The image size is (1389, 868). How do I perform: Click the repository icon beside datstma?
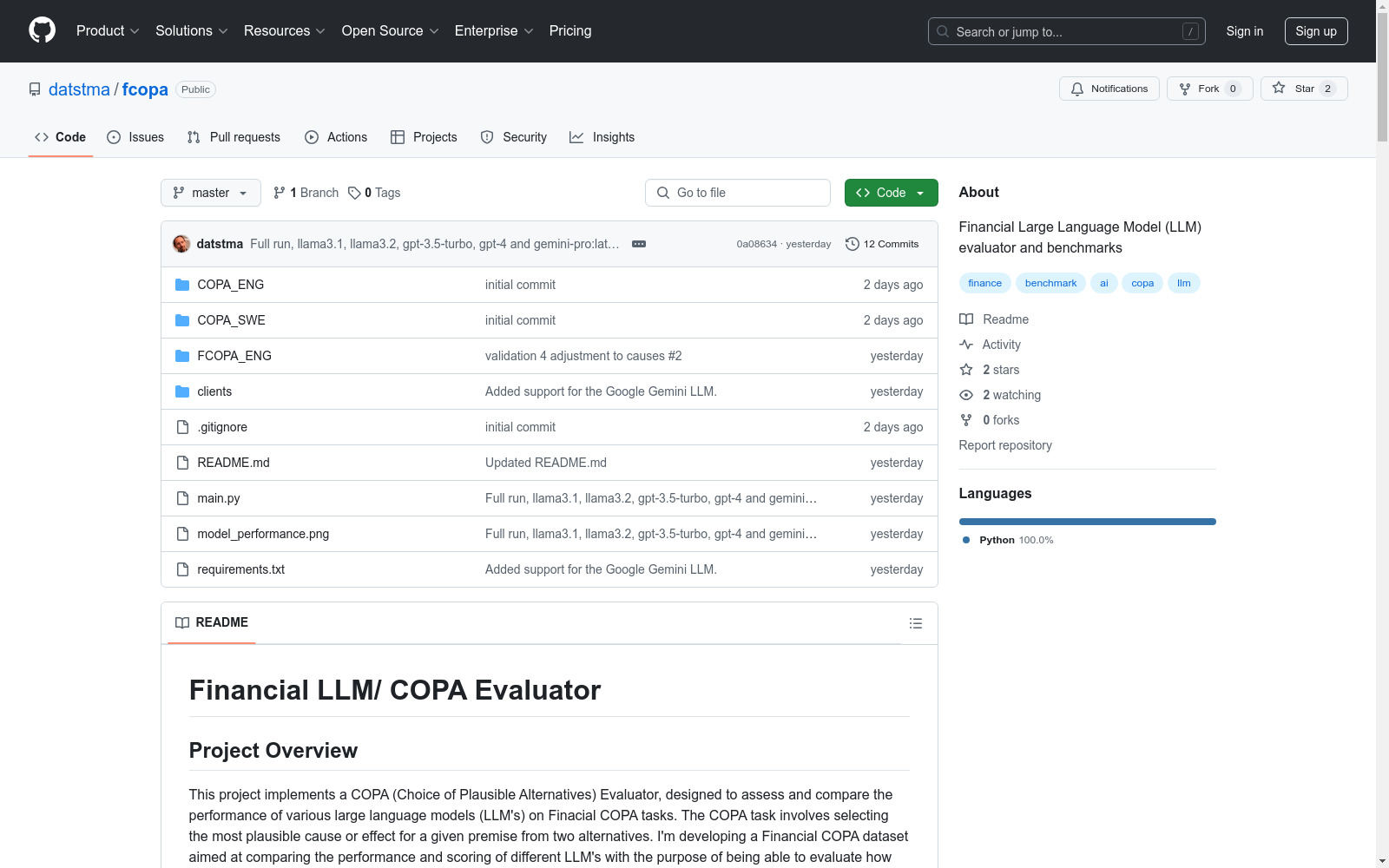pyautogui.click(x=35, y=89)
